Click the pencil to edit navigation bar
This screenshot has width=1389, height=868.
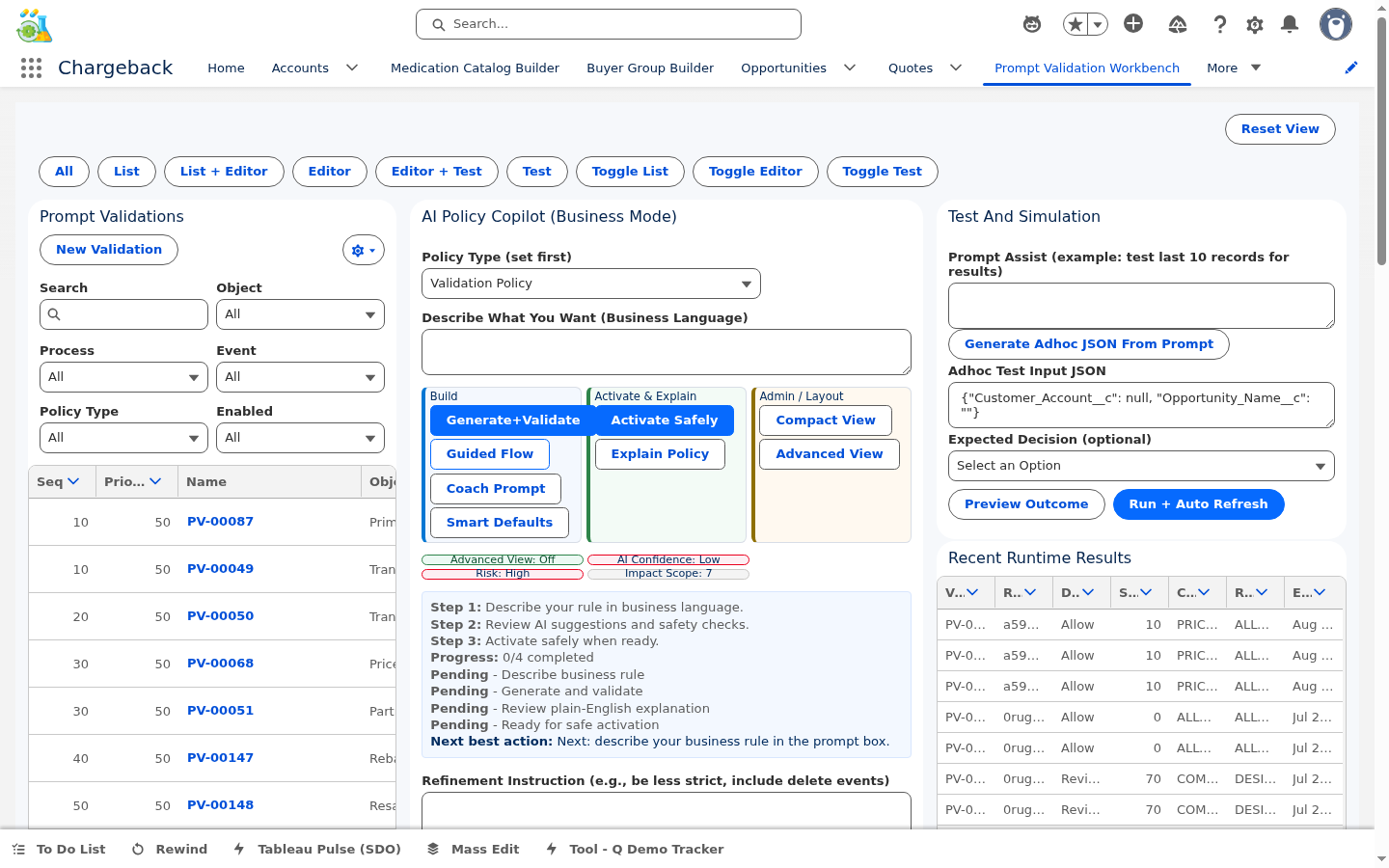coord(1351,68)
